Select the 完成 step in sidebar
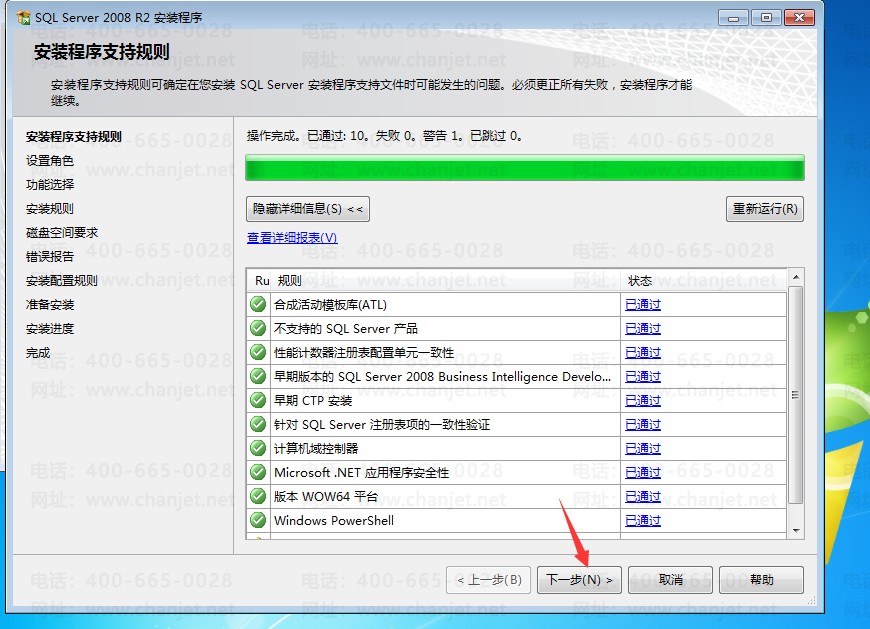 tap(38, 353)
